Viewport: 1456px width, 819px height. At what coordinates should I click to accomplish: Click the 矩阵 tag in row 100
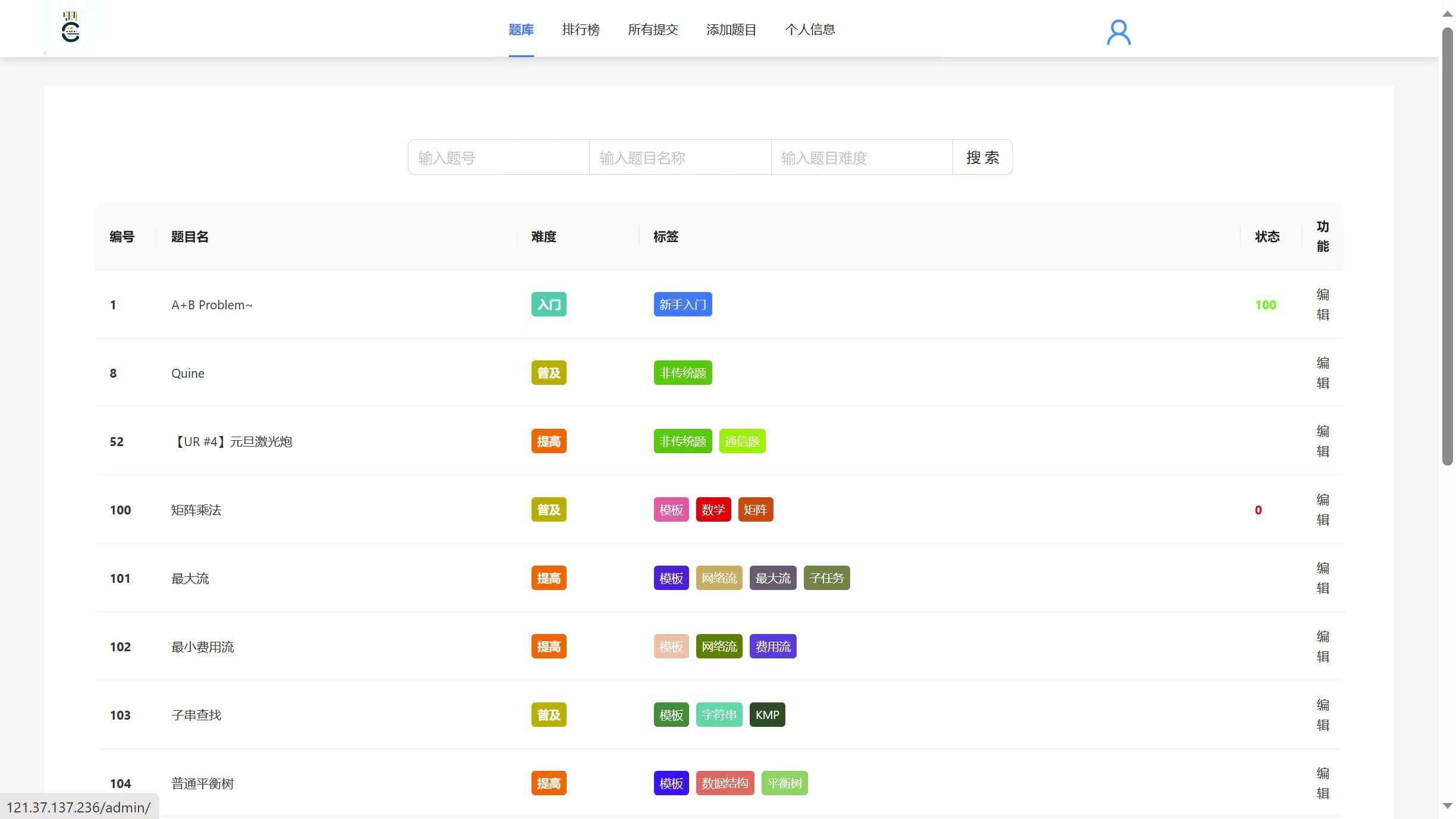click(x=755, y=510)
